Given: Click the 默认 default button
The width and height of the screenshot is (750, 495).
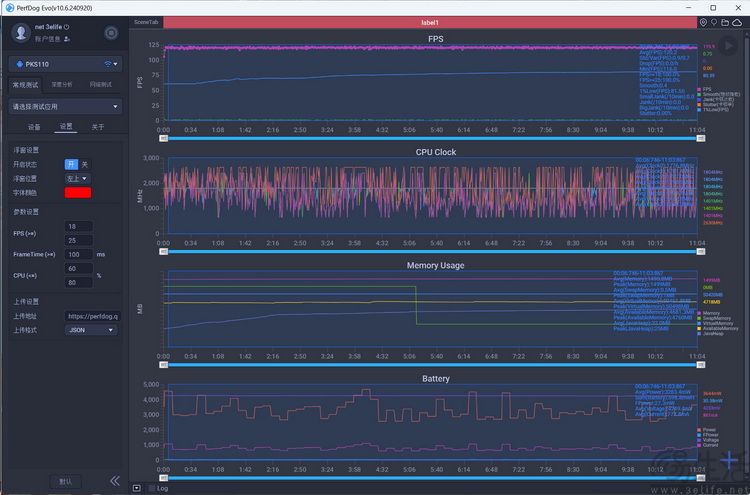Looking at the screenshot, I should tap(66, 482).
